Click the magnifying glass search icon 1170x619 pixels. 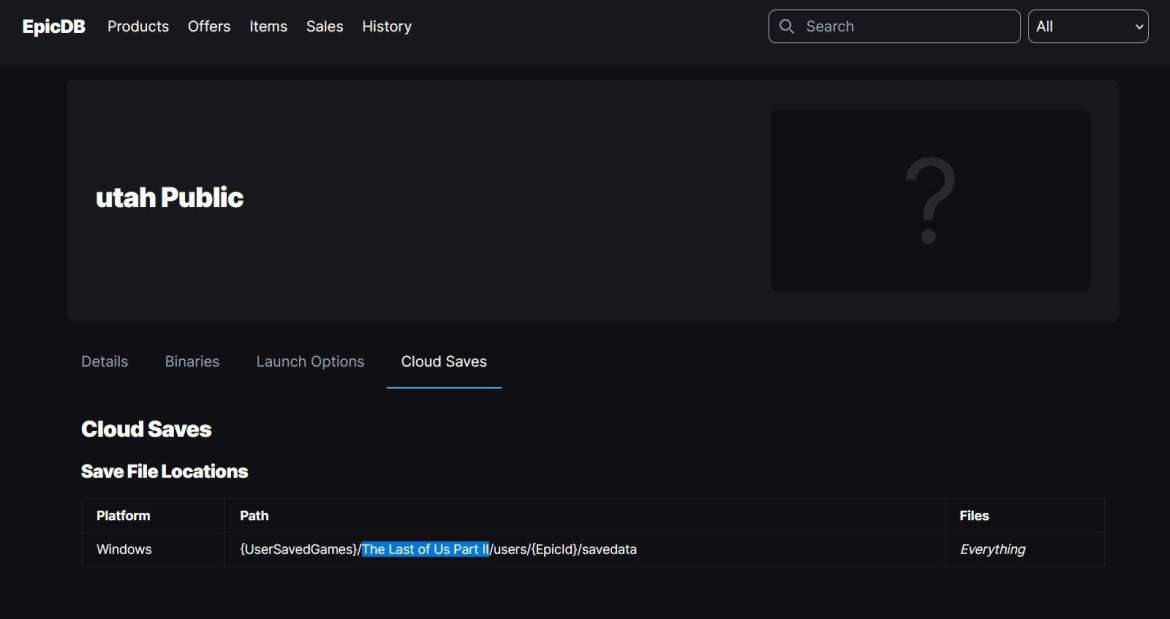[787, 26]
